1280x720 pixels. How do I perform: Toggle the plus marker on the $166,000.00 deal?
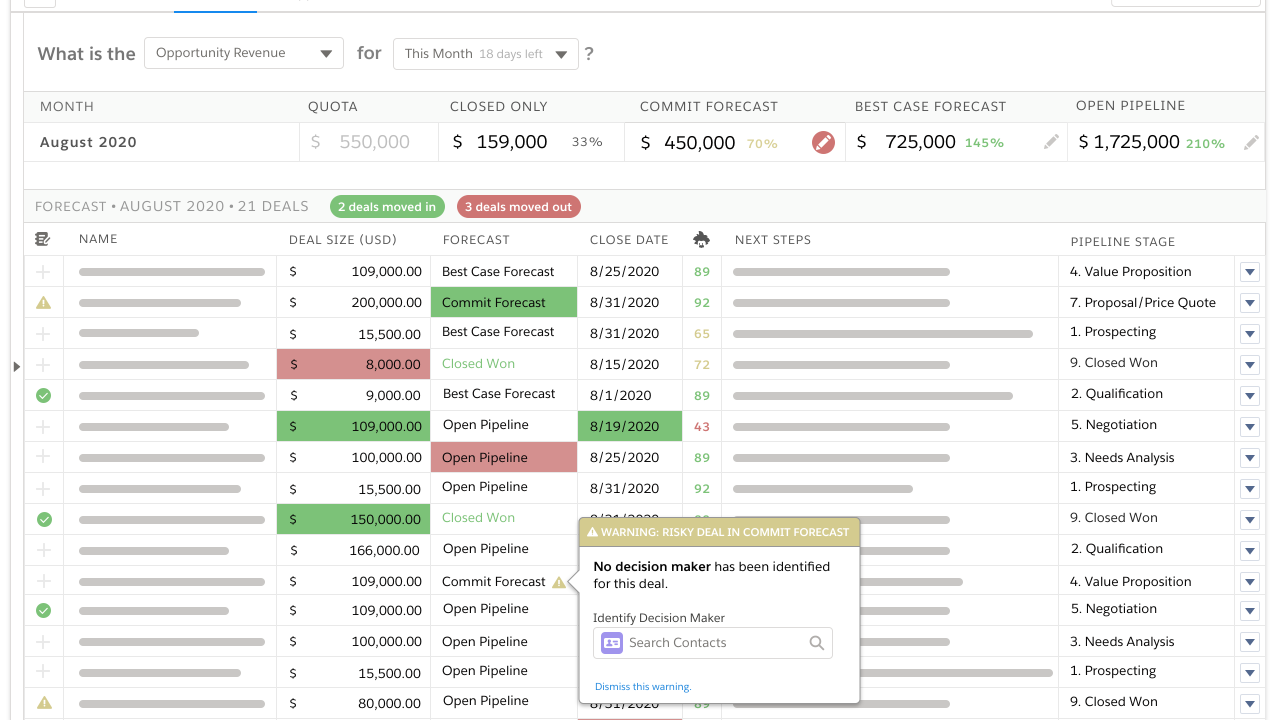[43, 550]
